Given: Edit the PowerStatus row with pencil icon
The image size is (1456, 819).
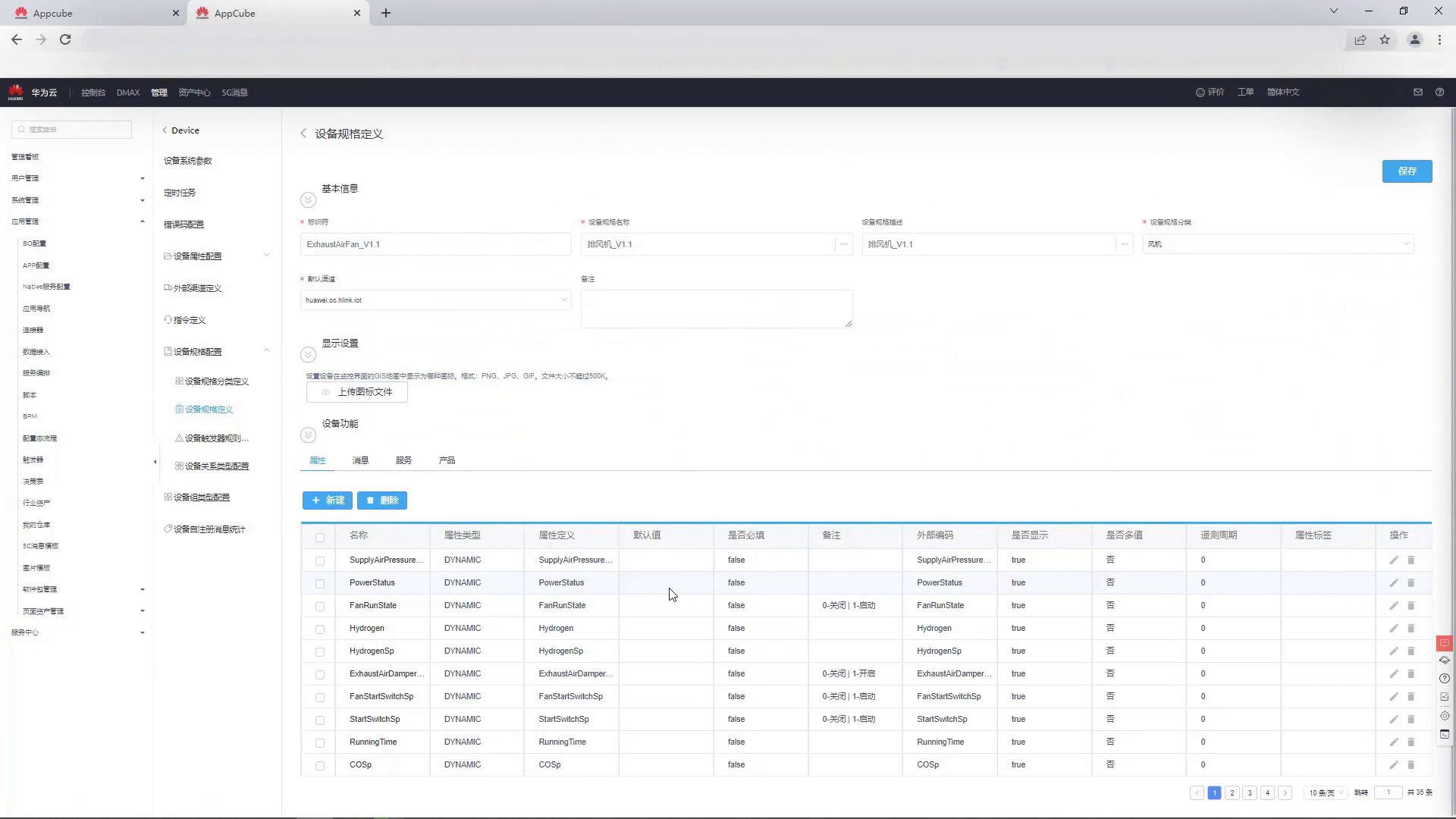Looking at the screenshot, I should [x=1394, y=583].
